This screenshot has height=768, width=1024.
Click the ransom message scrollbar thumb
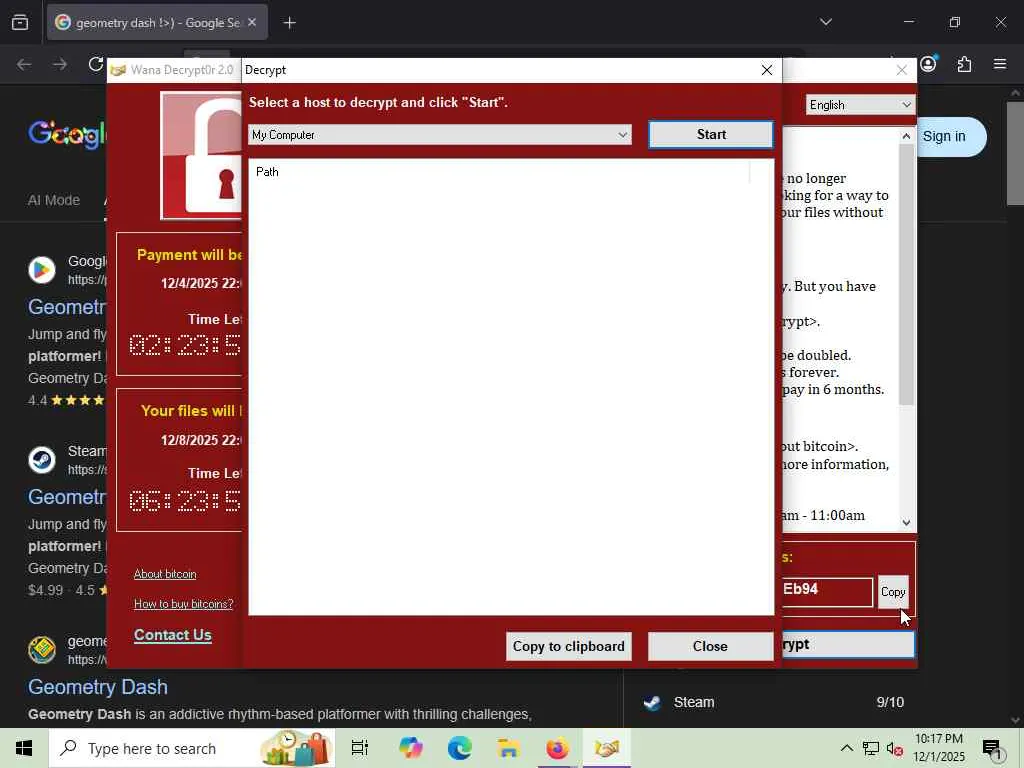[906, 274]
